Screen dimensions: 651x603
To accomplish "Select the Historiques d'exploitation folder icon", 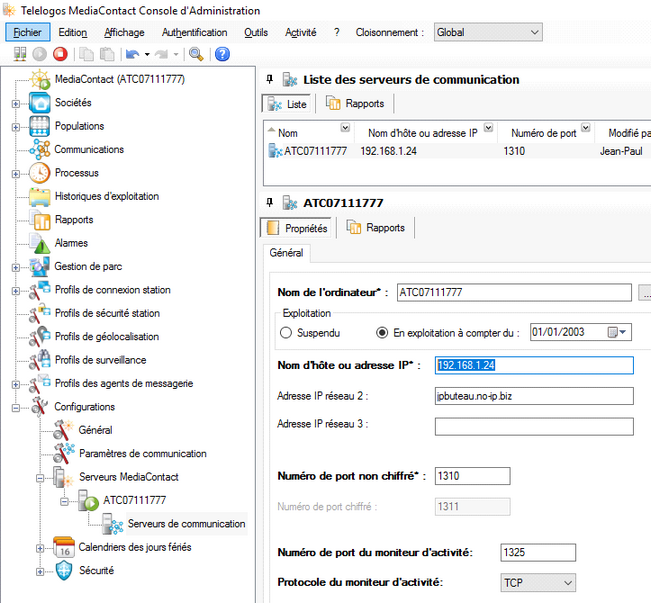I will coord(40,196).
